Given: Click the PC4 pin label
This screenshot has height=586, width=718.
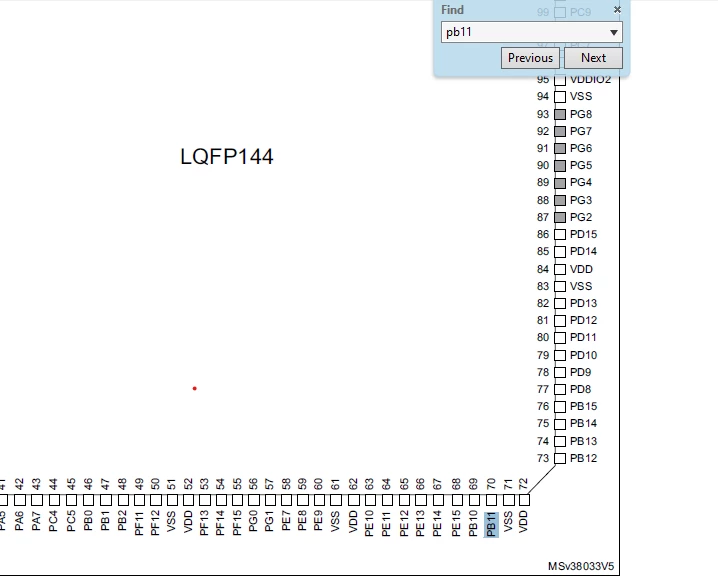Looking at the screenshot, I should click(x=53, y=521).
